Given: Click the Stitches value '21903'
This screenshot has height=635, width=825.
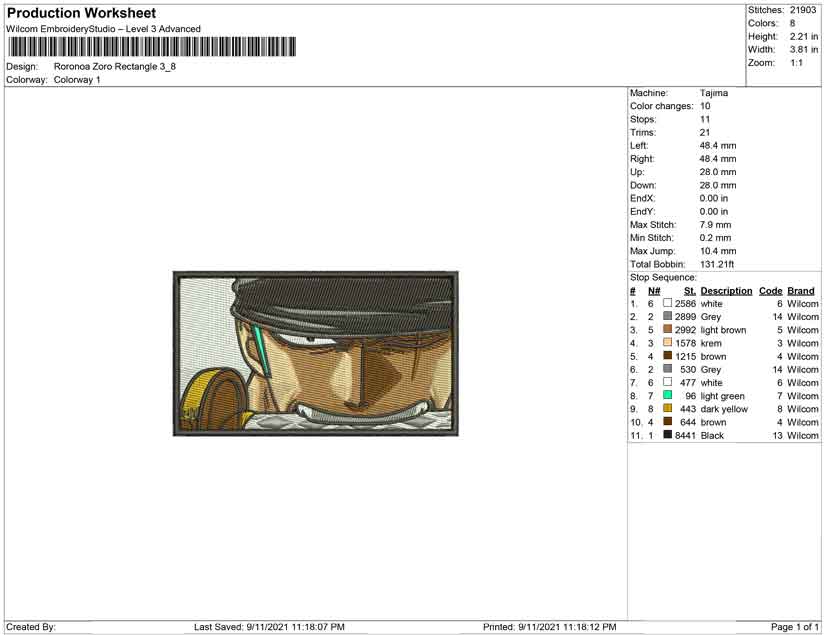Looking at the screenshot, I should [803, 10].
